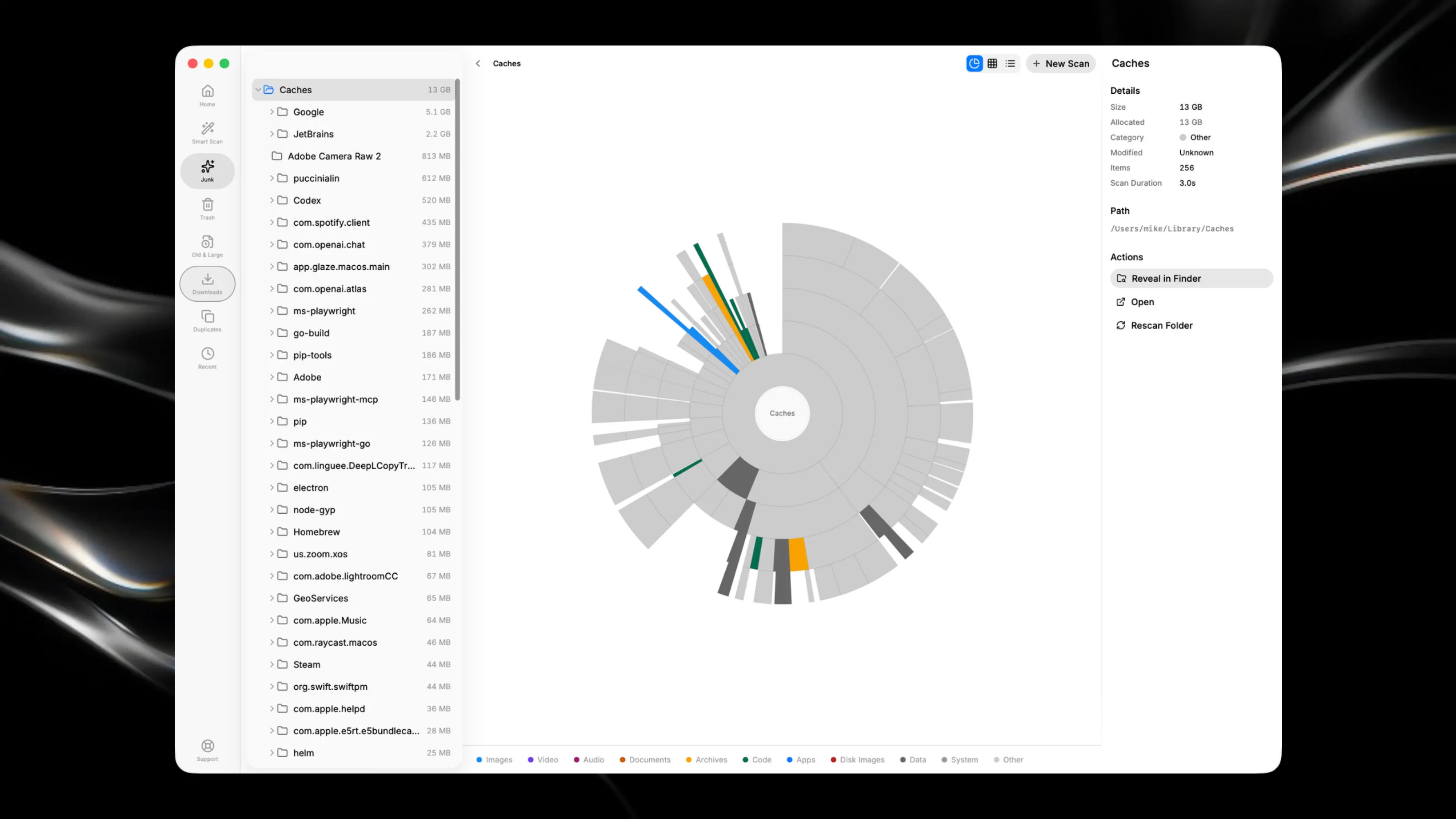Click the Archives legend color dot

[688, 760]
